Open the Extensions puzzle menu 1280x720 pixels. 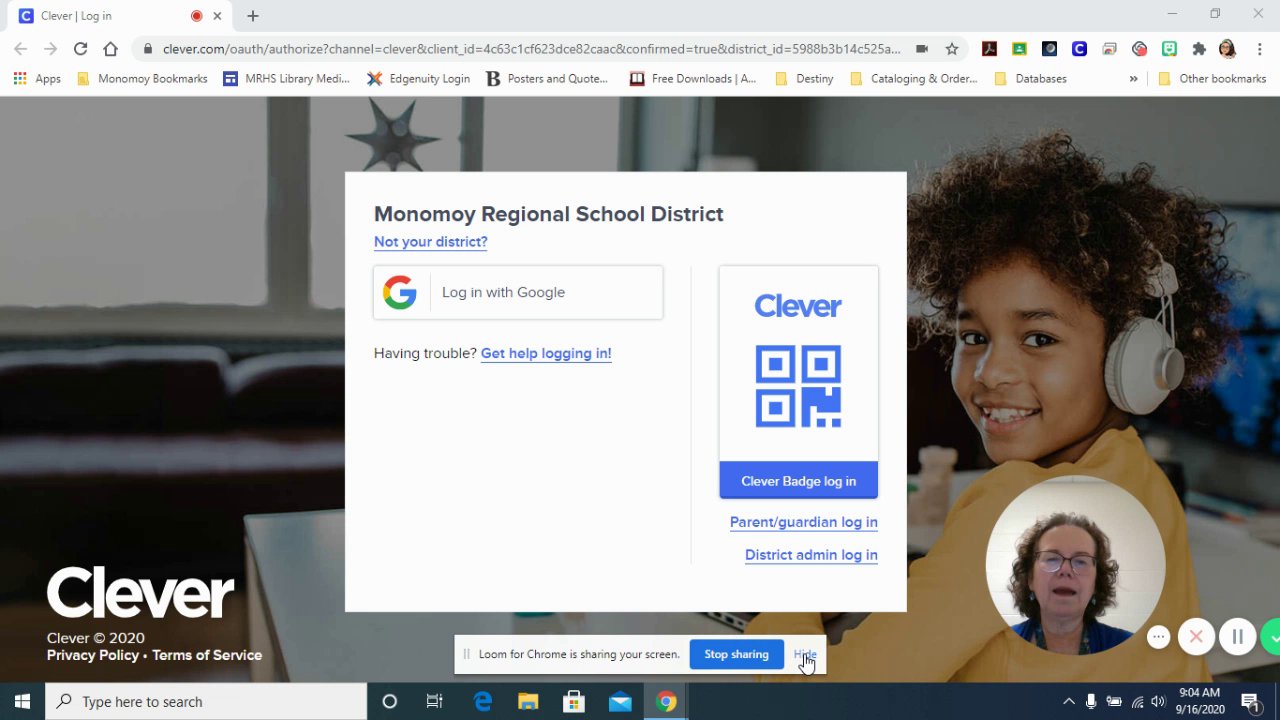tap(1199, 49)
